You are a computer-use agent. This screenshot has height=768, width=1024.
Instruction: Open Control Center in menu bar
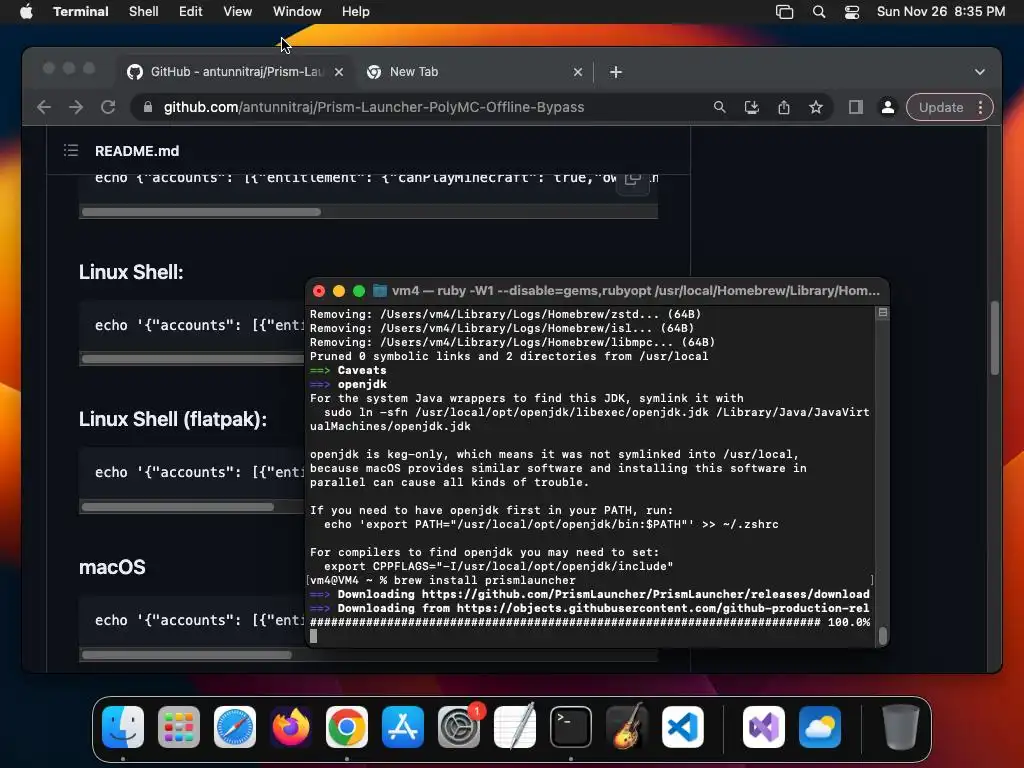tap(852, 12)
